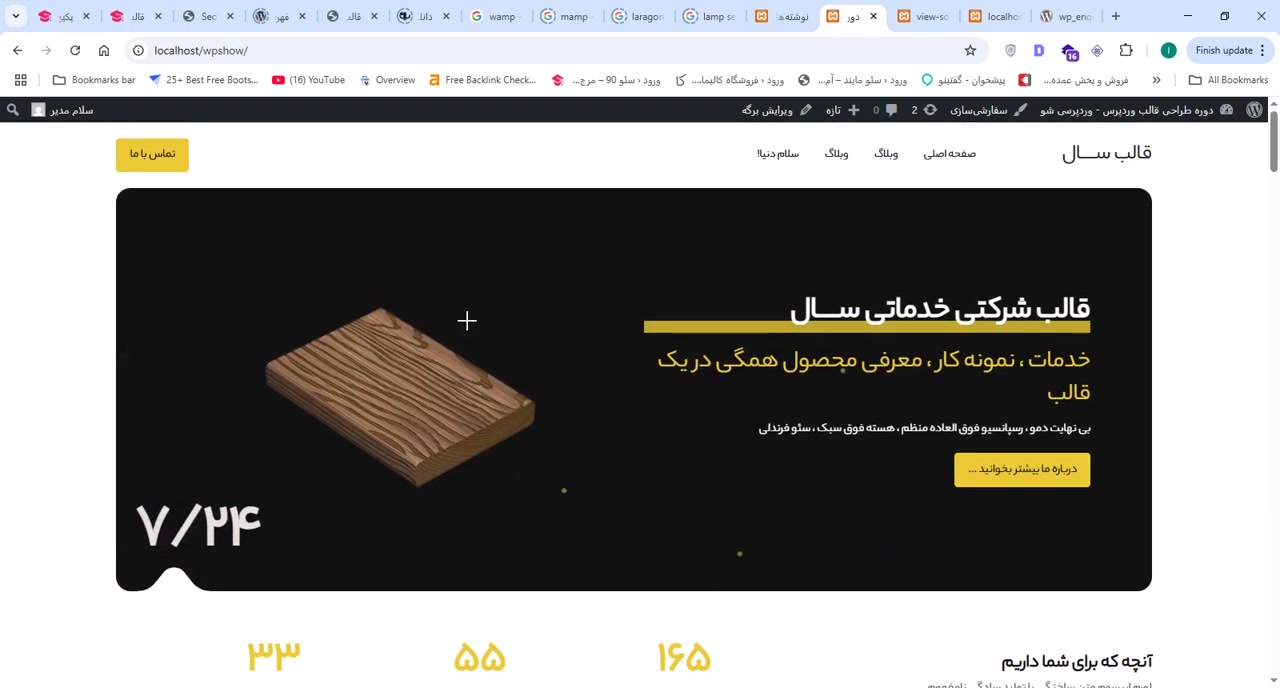Screen dimensions: 1280x688
Task: Click the home icon in the browser toolbar
Action: (104, 50)
